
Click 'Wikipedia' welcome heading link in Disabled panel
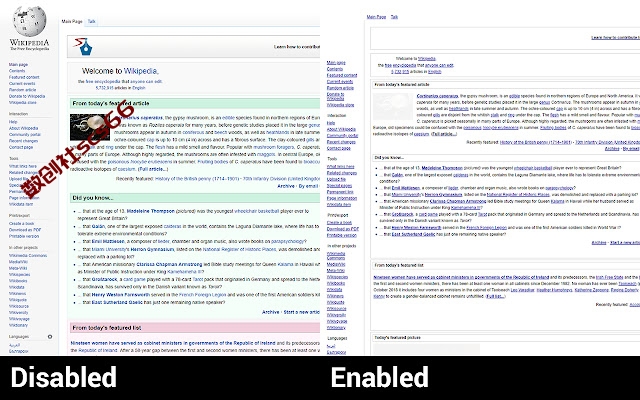(140, 71)
